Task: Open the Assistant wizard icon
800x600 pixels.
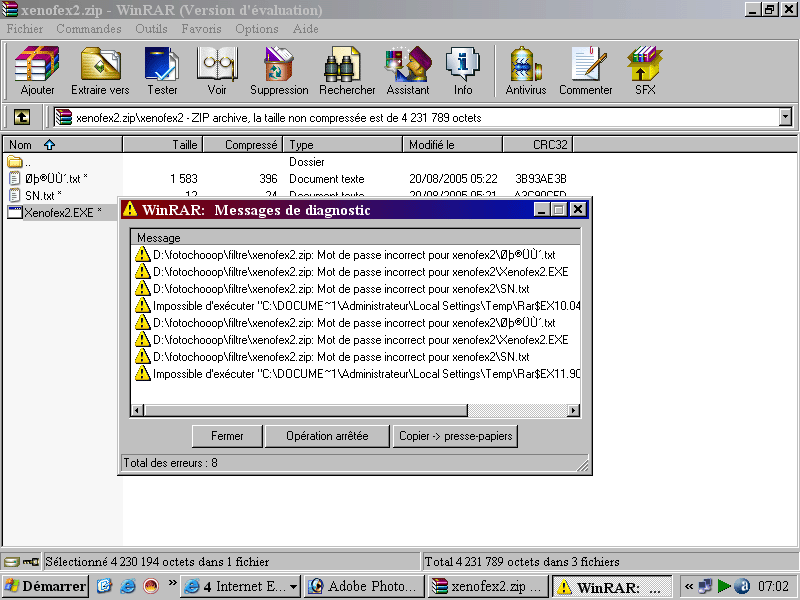Action: tap(408, 64)
